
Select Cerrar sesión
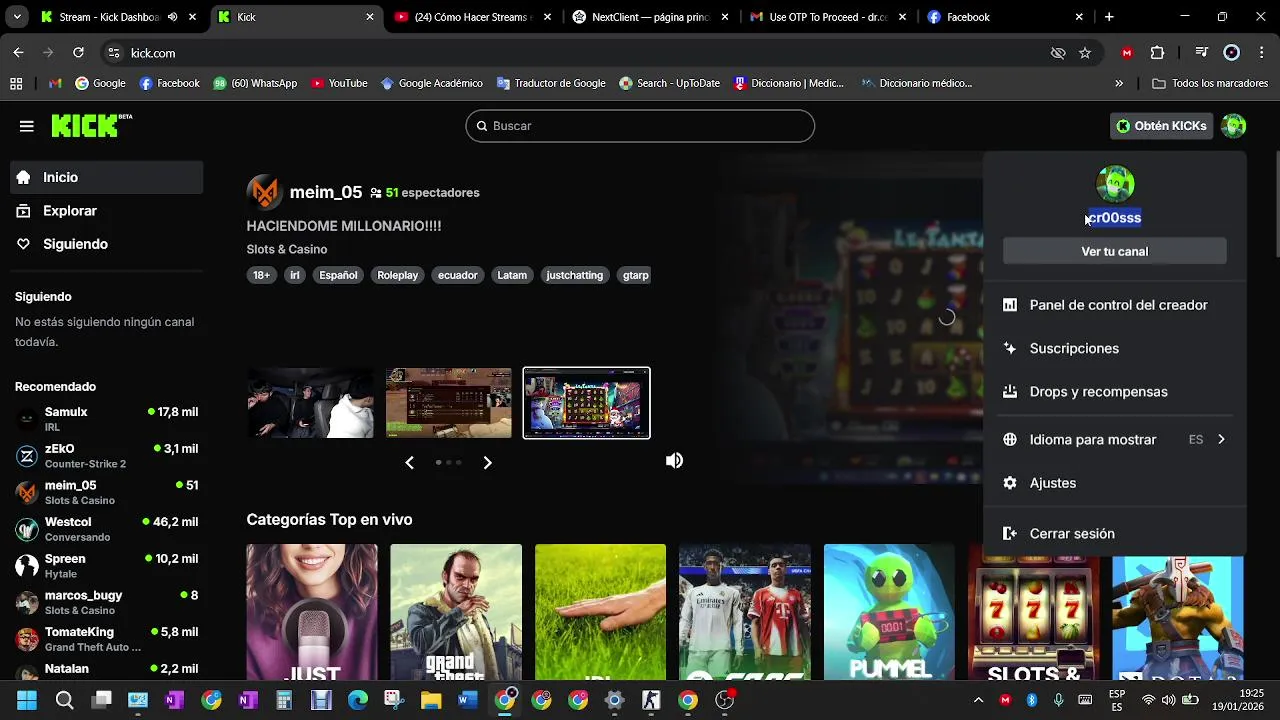(1115, 534)
